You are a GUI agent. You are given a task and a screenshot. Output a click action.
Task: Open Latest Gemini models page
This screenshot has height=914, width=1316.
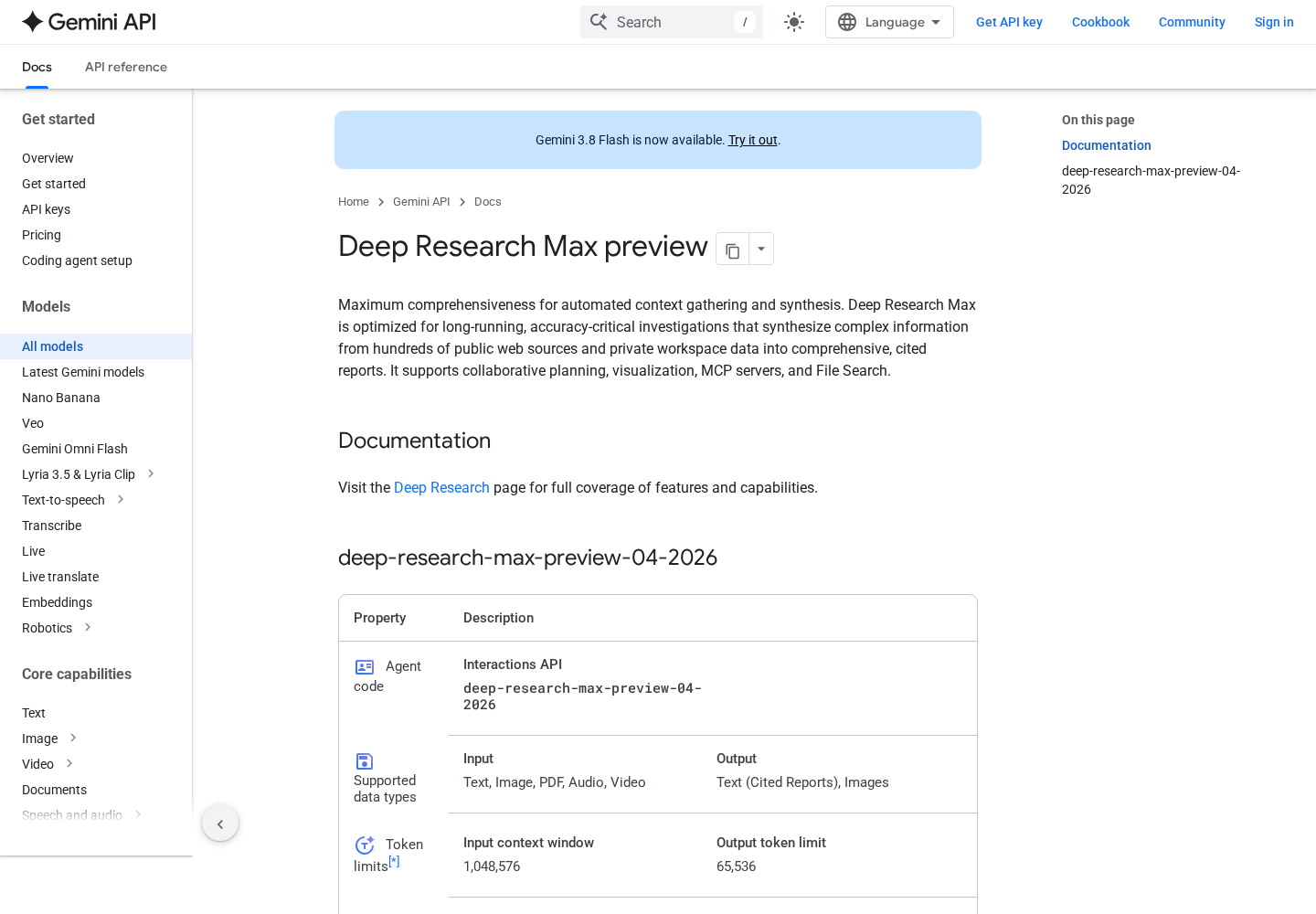[x=83, y=372]
